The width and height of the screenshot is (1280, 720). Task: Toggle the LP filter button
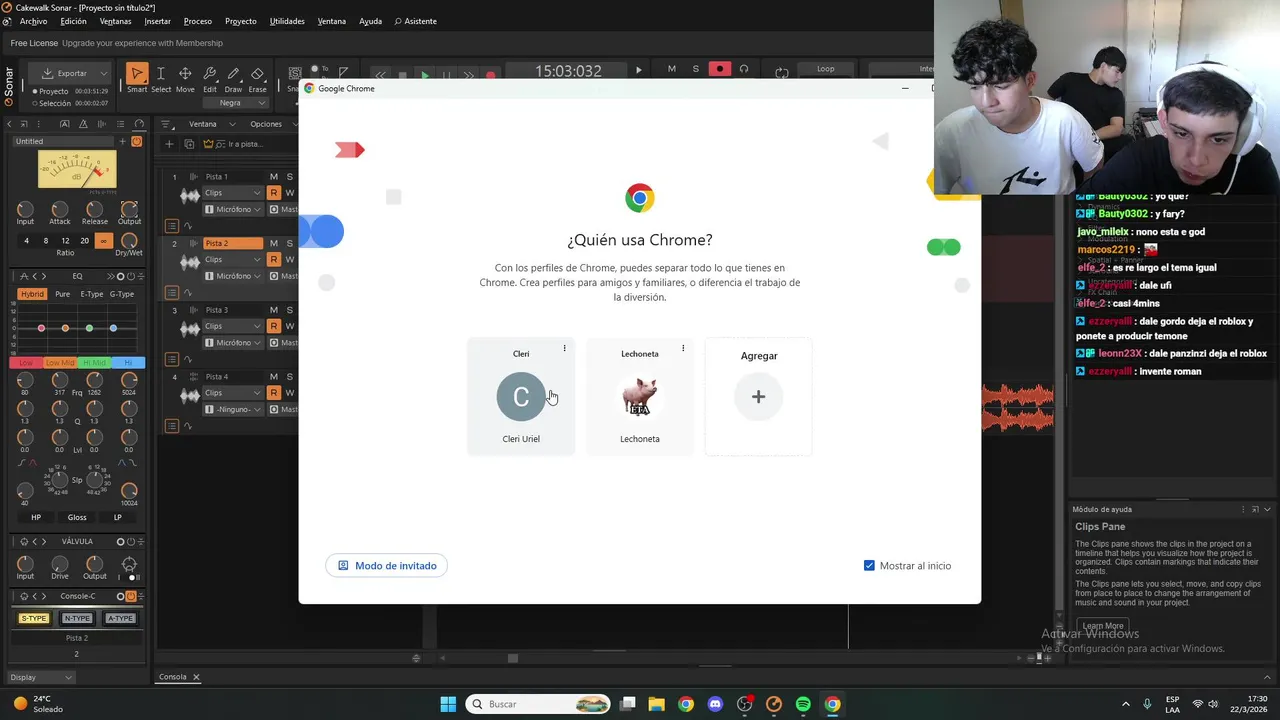(117, 517)
